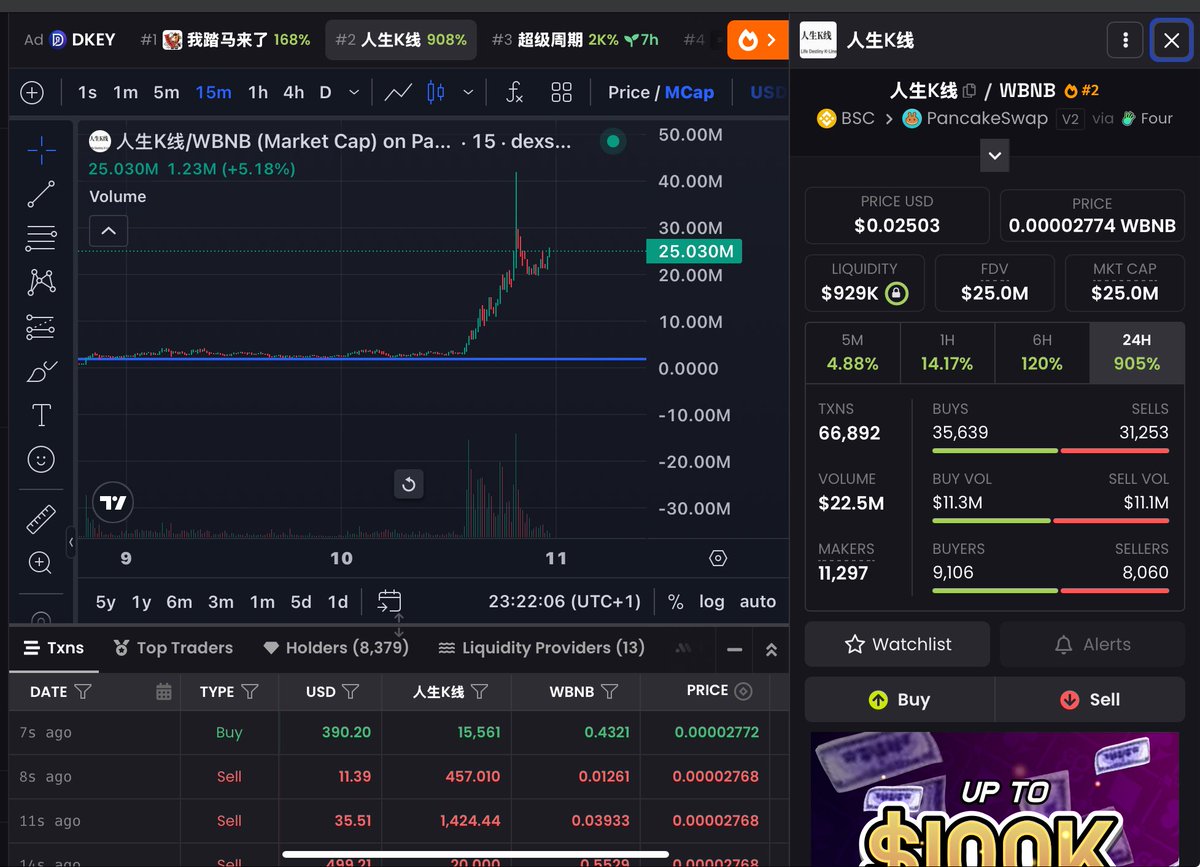Open the line chart style icon
The image size is (1200, 867).
tap(398, 93)
